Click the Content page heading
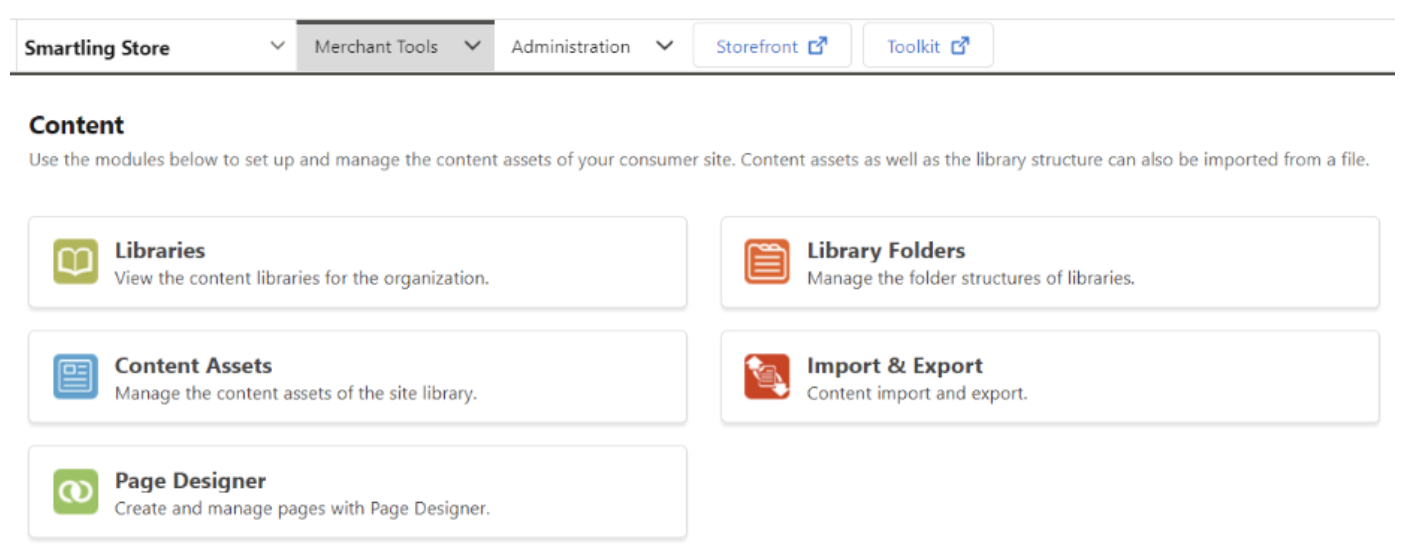This screenshot has height=560, width=1404. click(x=77, y=125)
